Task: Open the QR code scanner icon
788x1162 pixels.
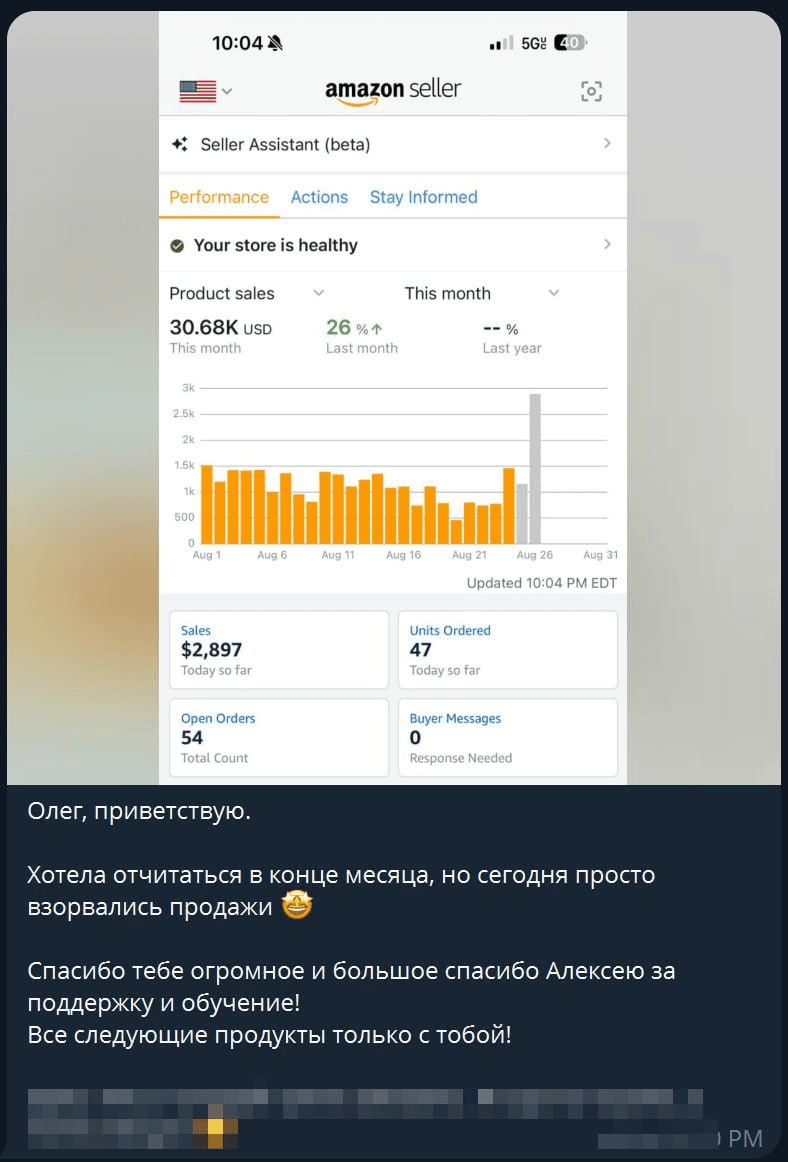Action: click(x=591, y=90)
